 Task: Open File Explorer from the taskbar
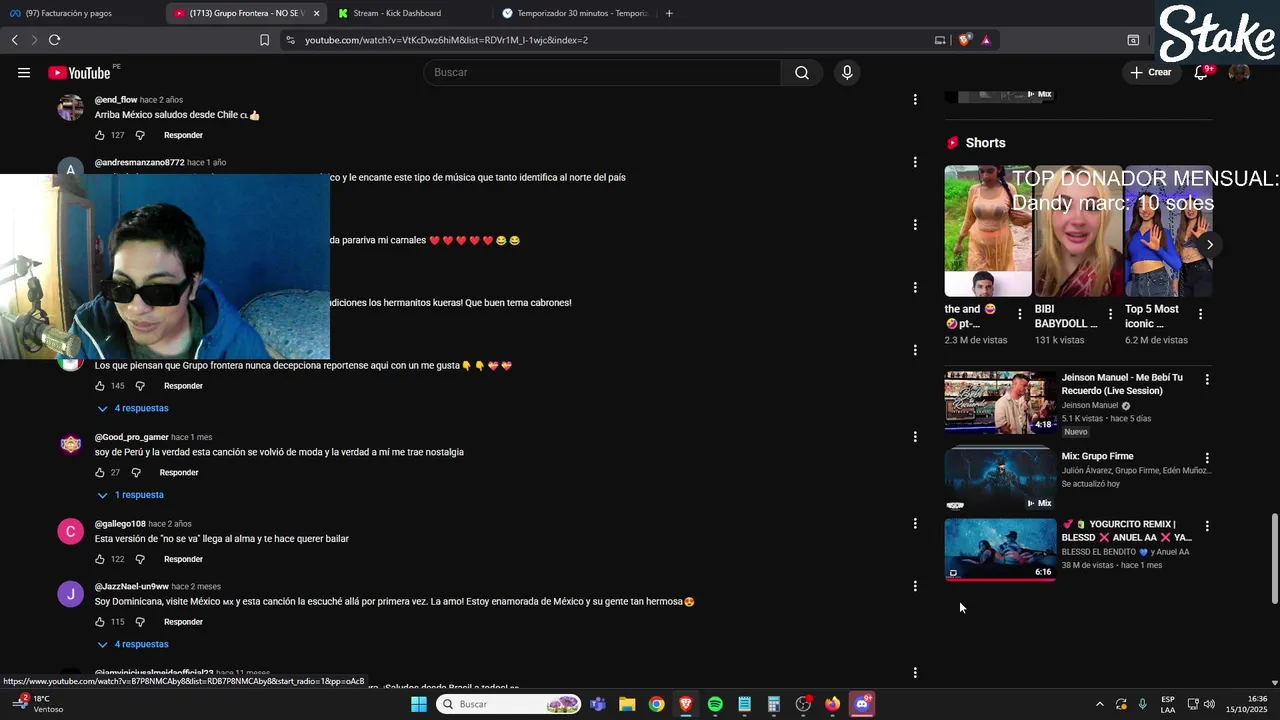627,704
